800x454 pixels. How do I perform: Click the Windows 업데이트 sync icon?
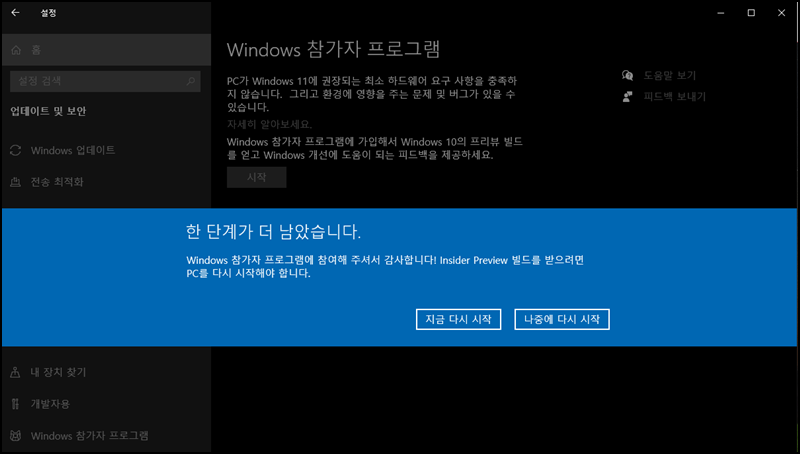click(x=15, y=150)
